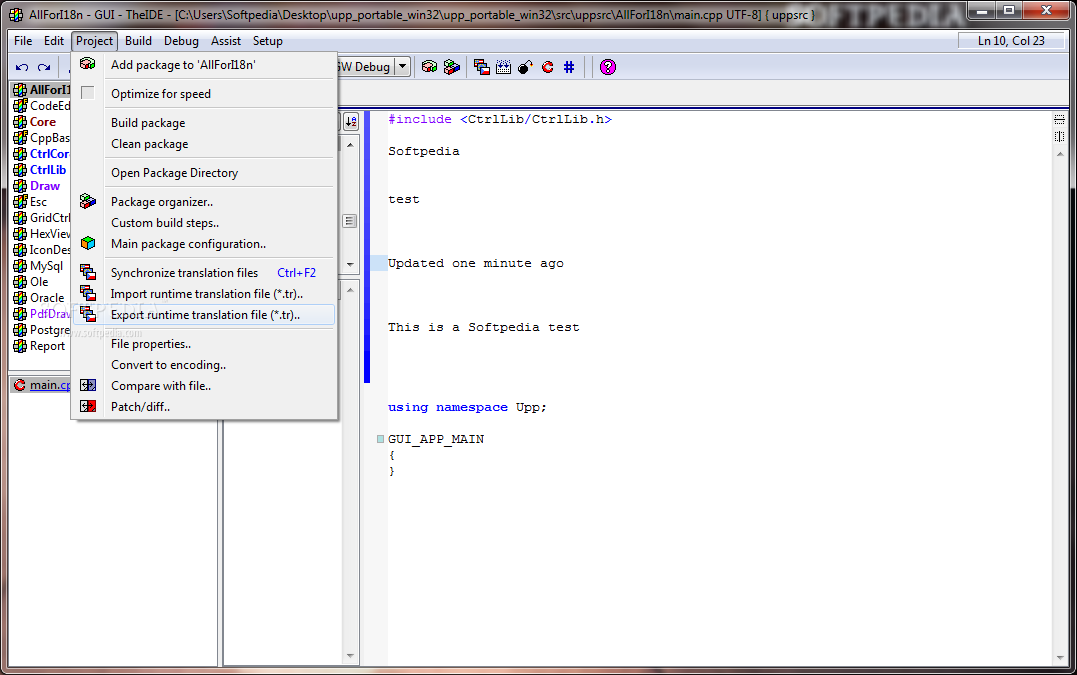The width and height of the screenshot is (1077, 675).
Task: Click the red C icon of main.cpp
Action: coord(19,385)
